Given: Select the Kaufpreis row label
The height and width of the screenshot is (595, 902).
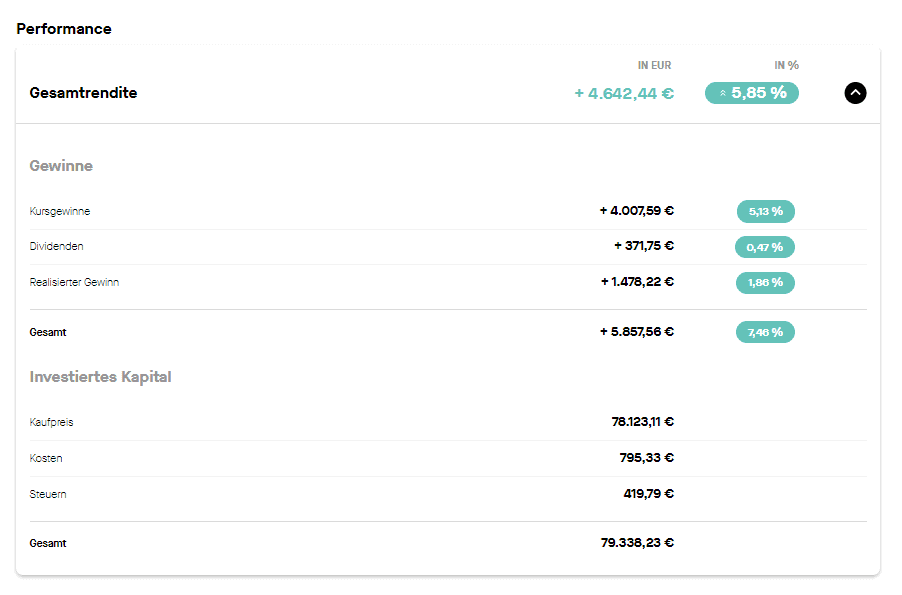Looking at the screenshot, I should coord(51,422).
